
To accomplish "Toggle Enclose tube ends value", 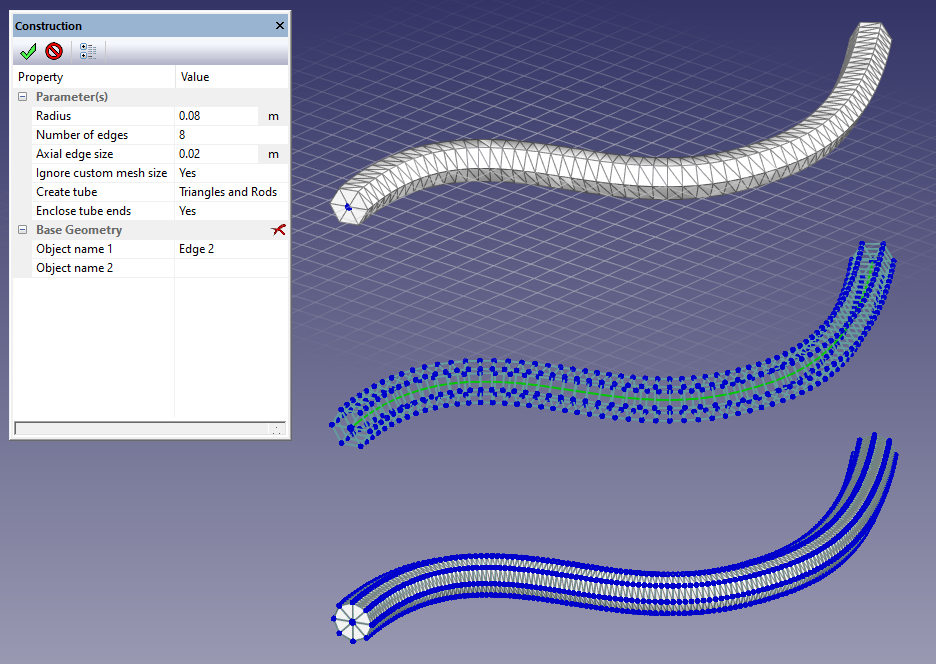I will pyautogui.click(x=230, y=211).
